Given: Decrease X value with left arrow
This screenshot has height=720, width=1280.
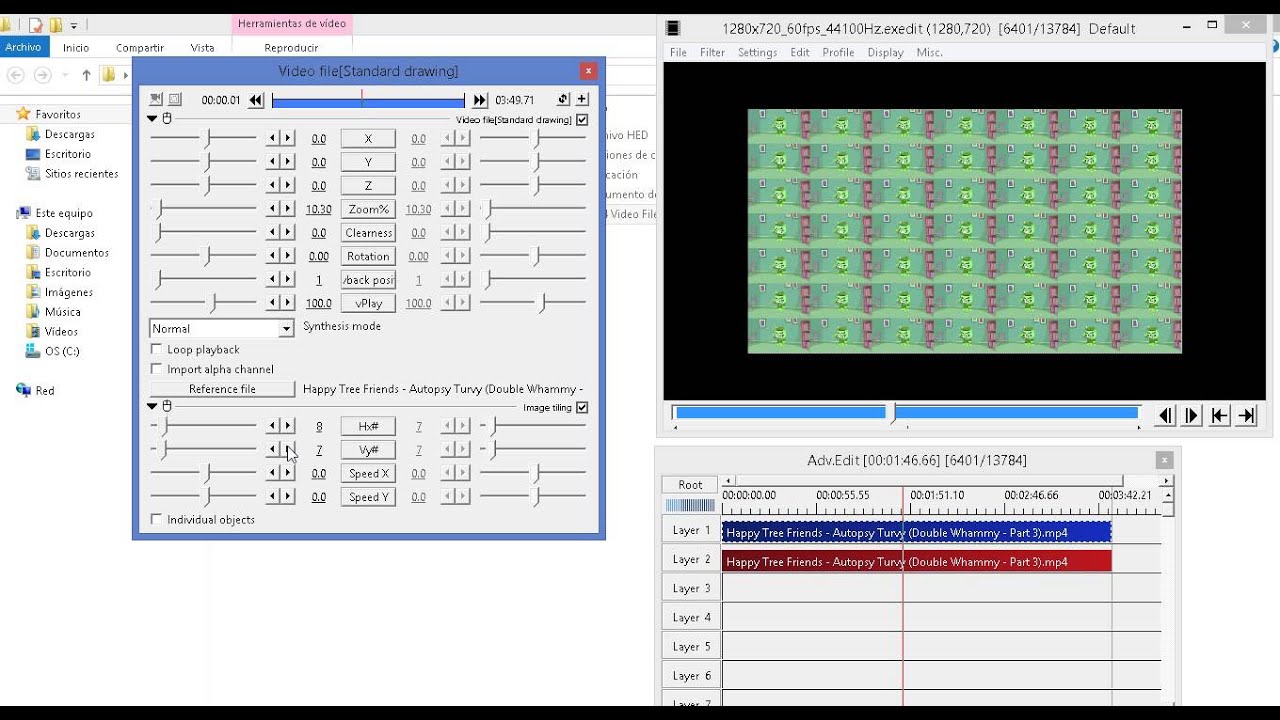Looking at the screenshot, I should point(273,138).
